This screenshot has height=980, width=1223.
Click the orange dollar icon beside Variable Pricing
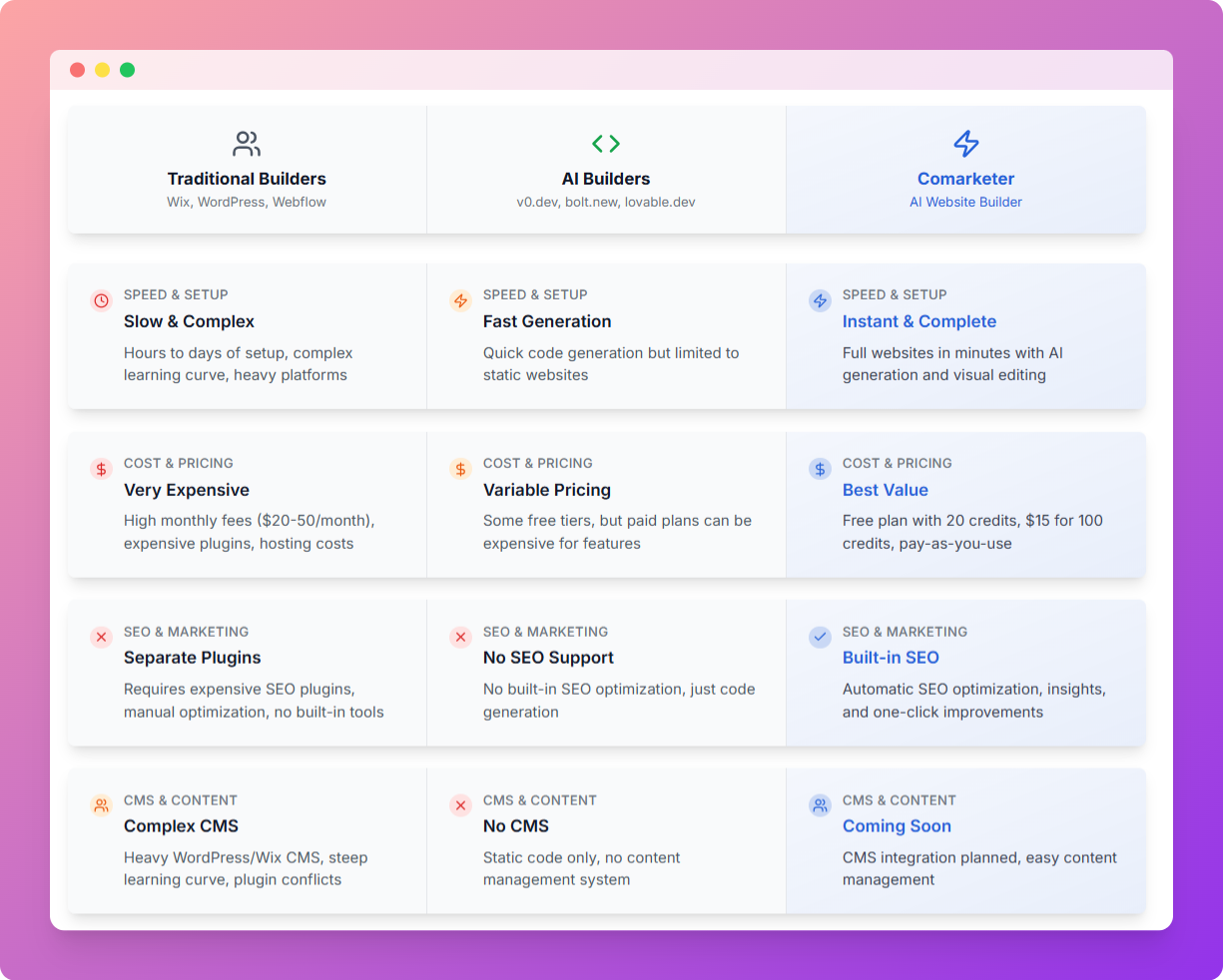pos(460,469)
